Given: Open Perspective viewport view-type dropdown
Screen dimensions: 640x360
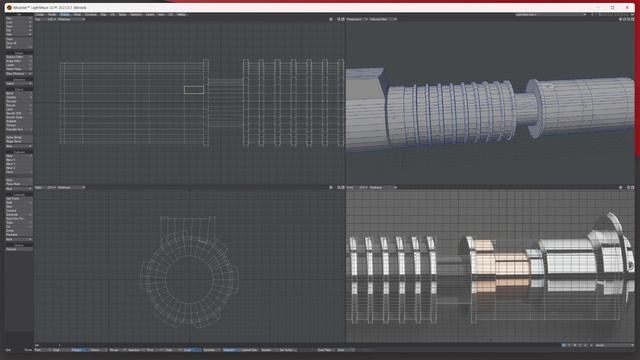Looking at the screenshot, I should tap(356, 19).
